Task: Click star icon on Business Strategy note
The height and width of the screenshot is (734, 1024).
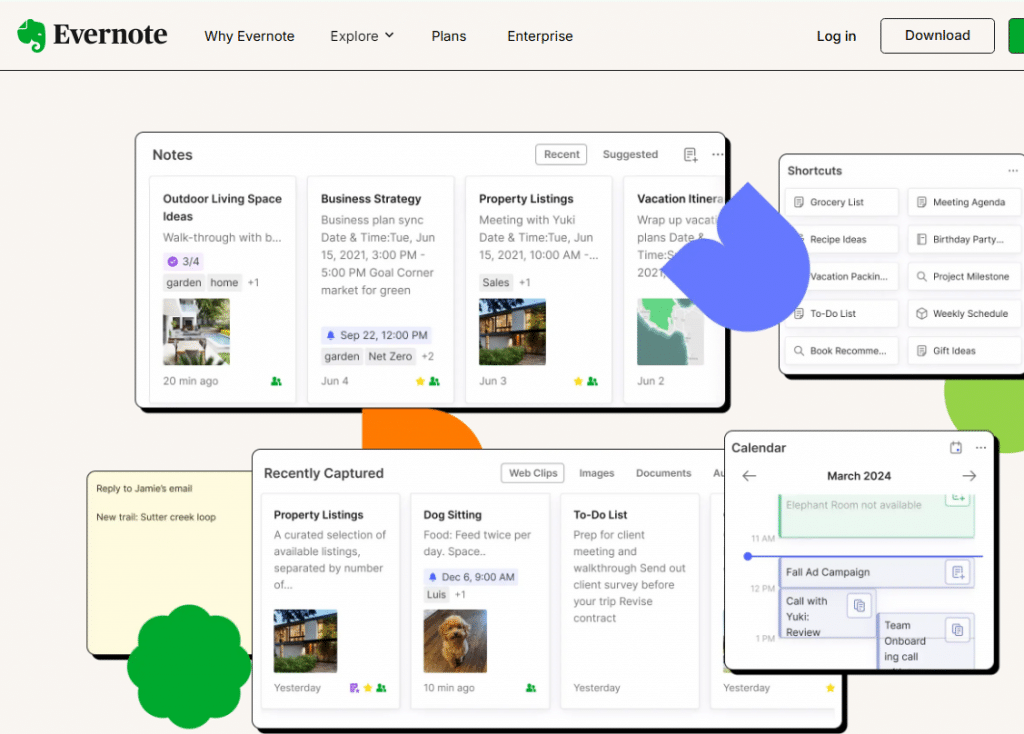Action: 420,381
